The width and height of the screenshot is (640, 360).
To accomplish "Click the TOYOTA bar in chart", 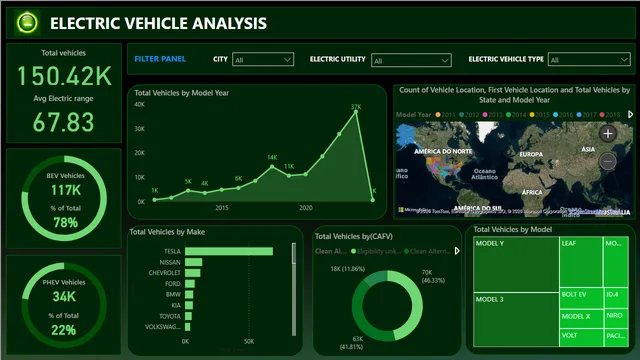I will coord(188,316).
